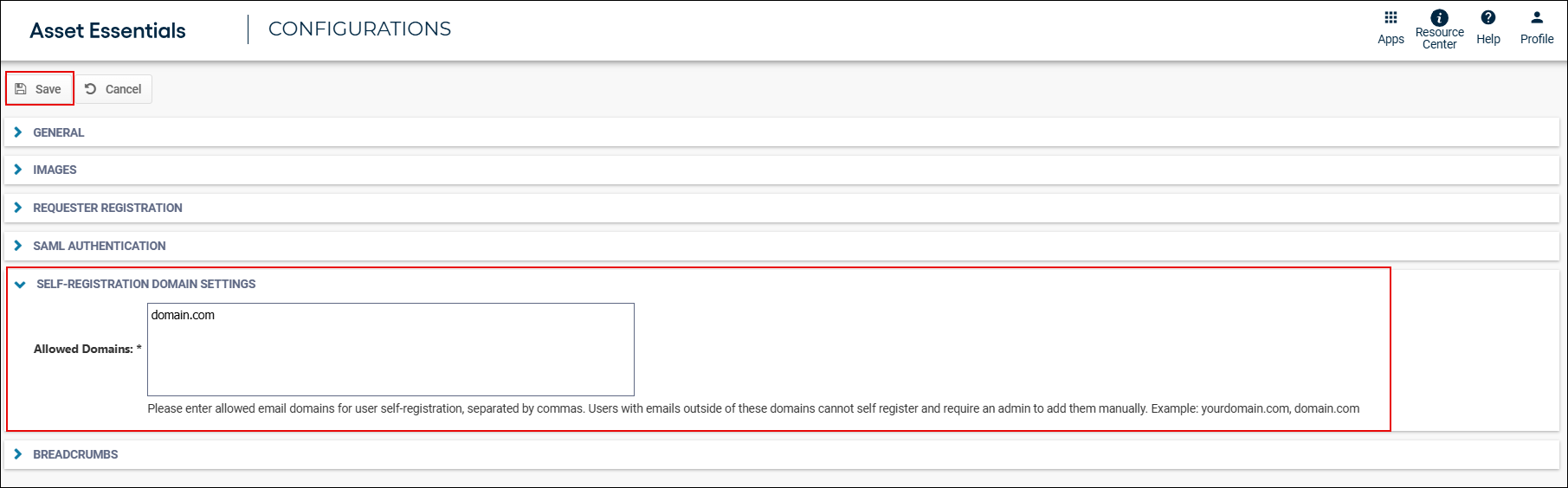
Task: Expand the General section chevron
Action: 18,132
